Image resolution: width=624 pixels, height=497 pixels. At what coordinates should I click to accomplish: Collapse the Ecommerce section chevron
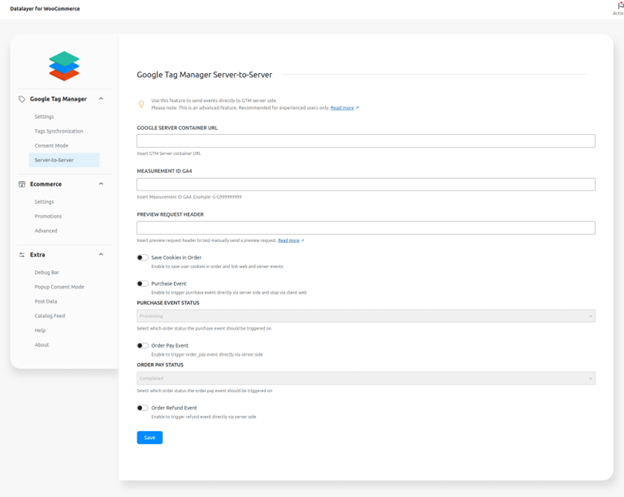(101, 184)
